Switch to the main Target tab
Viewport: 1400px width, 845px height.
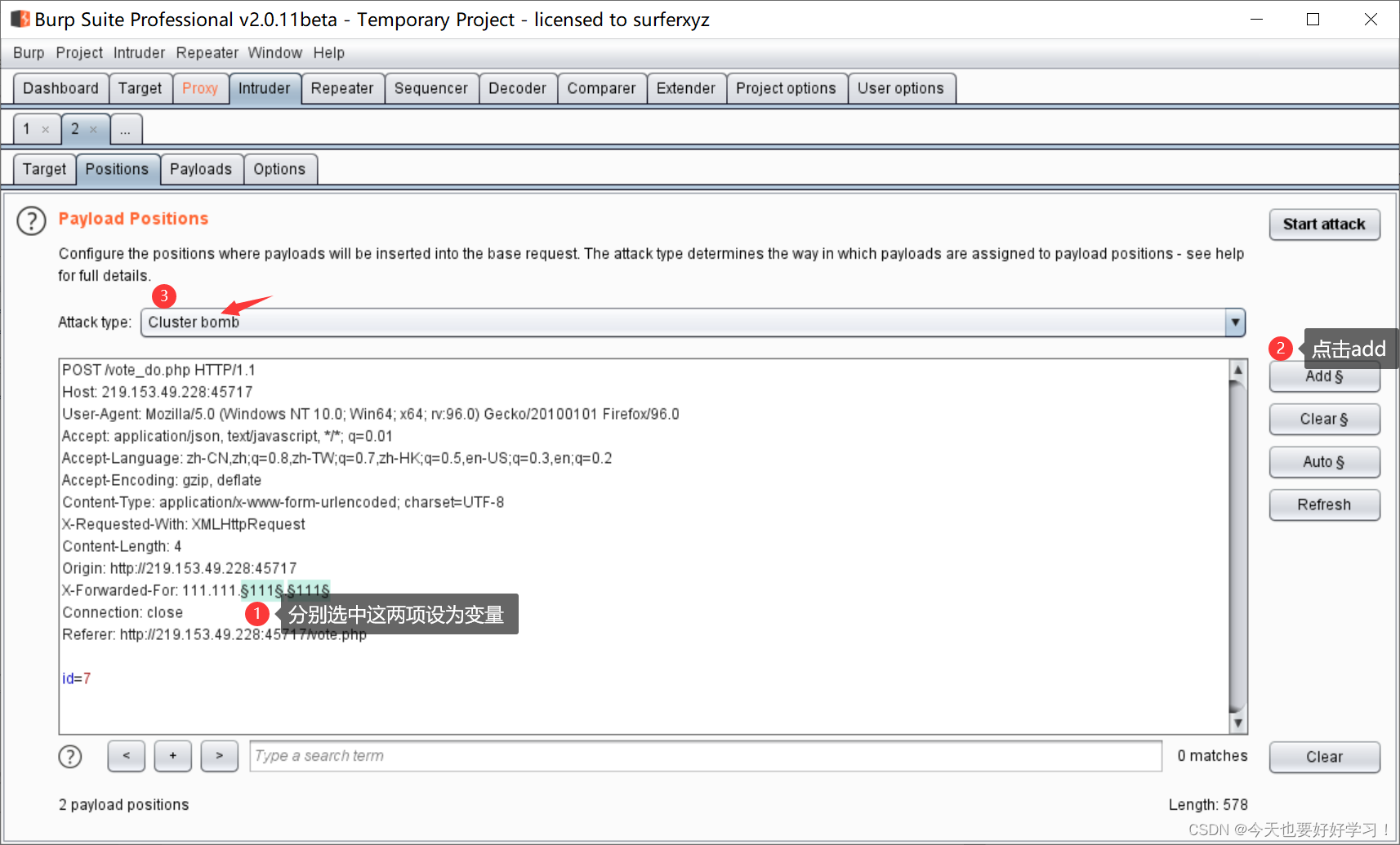140,88
